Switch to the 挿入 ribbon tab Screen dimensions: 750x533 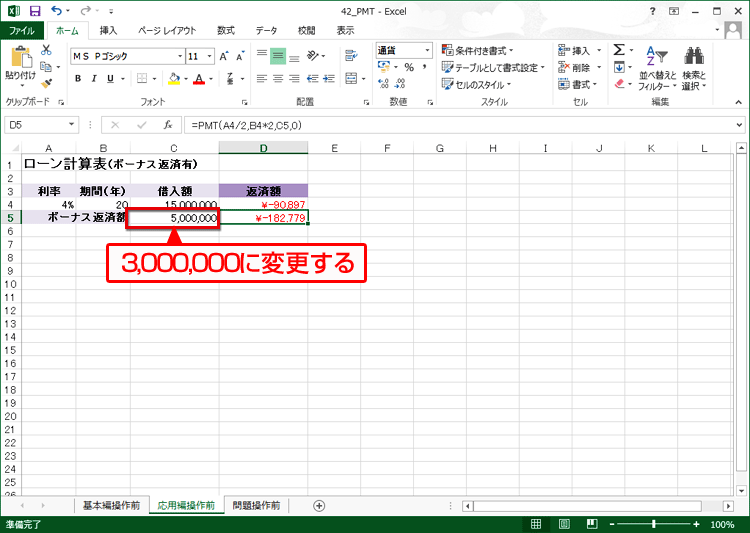[x=108, y=31]
